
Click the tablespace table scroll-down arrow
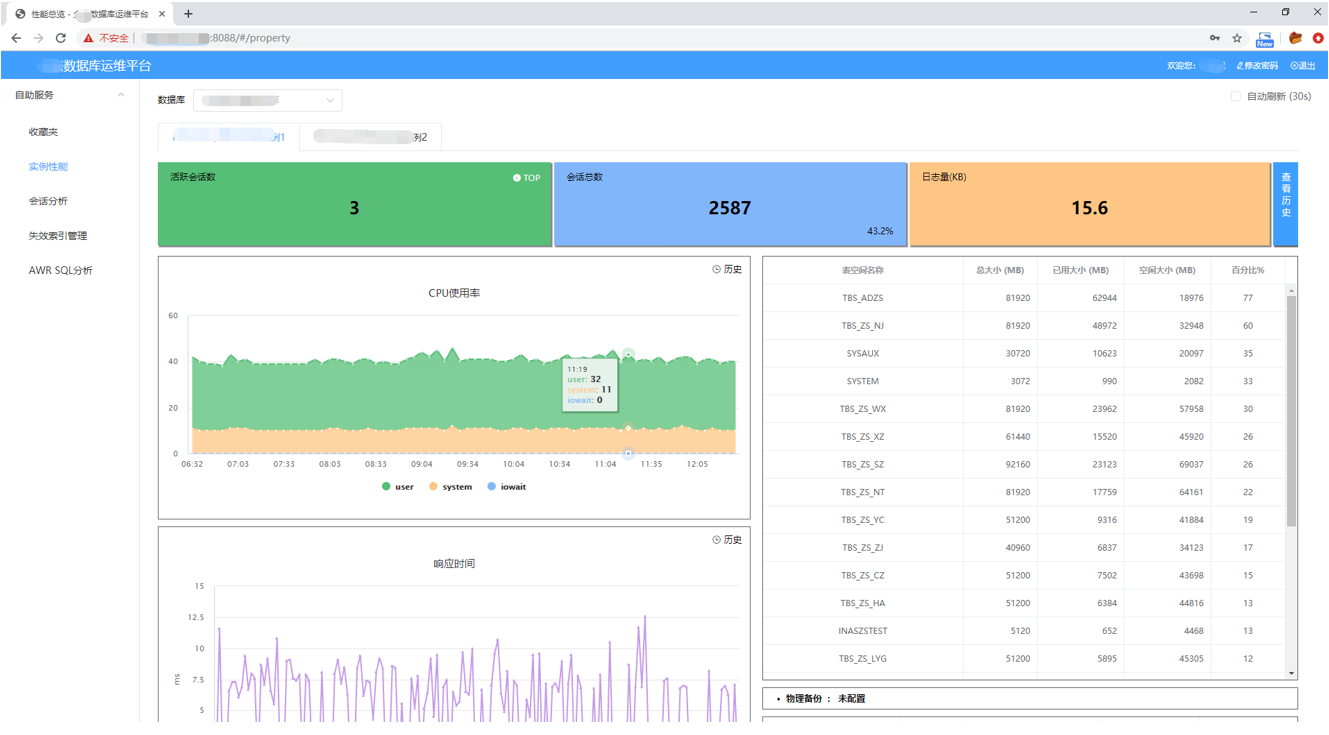coord(1291,673)
